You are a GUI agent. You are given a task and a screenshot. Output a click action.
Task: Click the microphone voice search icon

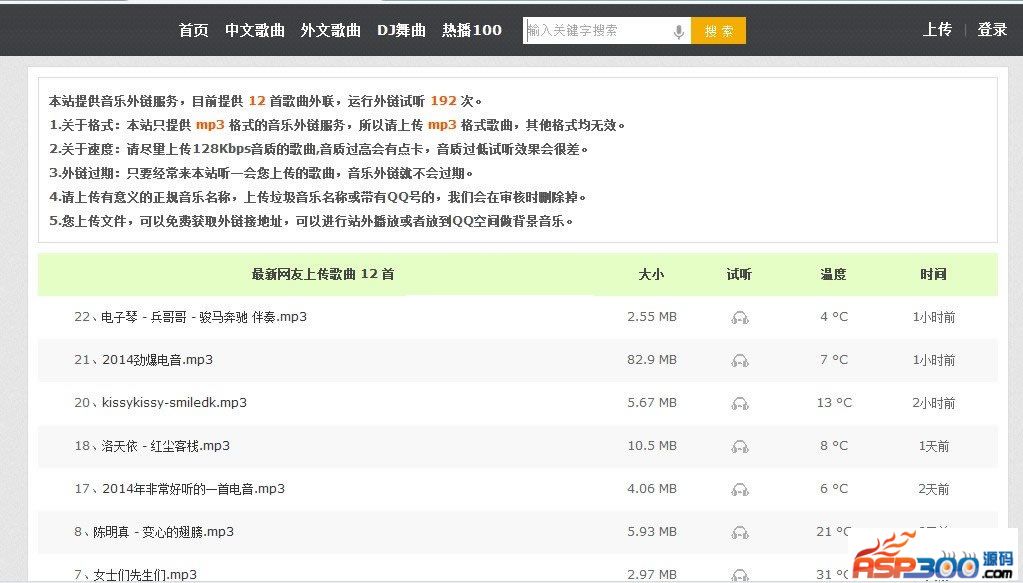(679, 31)
